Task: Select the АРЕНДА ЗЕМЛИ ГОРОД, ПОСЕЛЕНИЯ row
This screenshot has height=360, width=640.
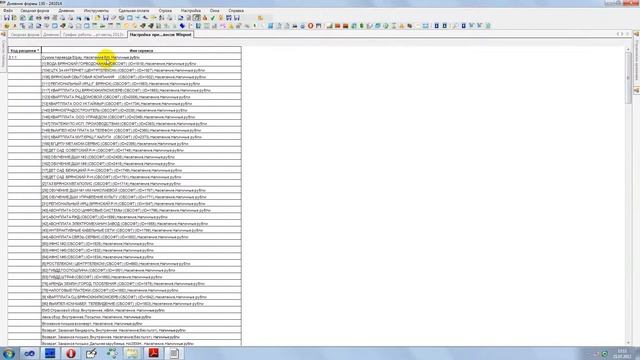Action: point(141,284)
